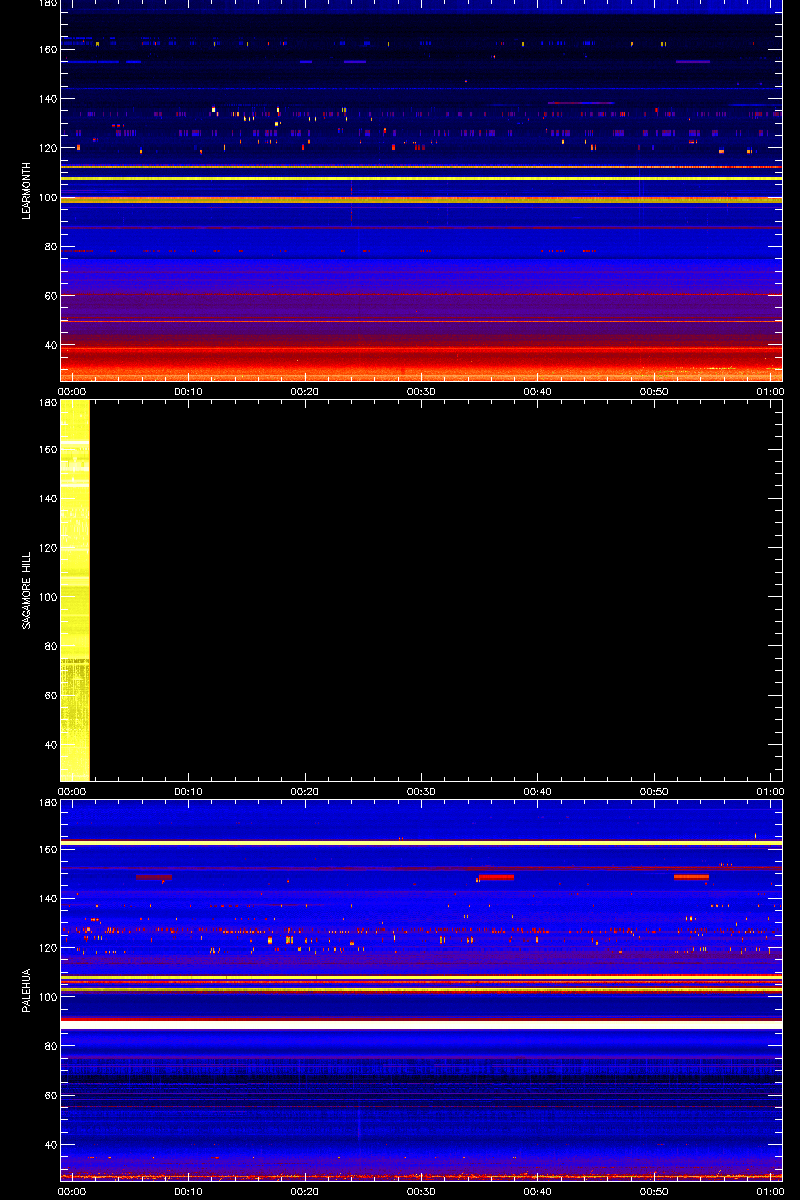800x1200 pixels.
Task: Click the 140 frequency label on Palehua axis
Action: tap(46, 899)
